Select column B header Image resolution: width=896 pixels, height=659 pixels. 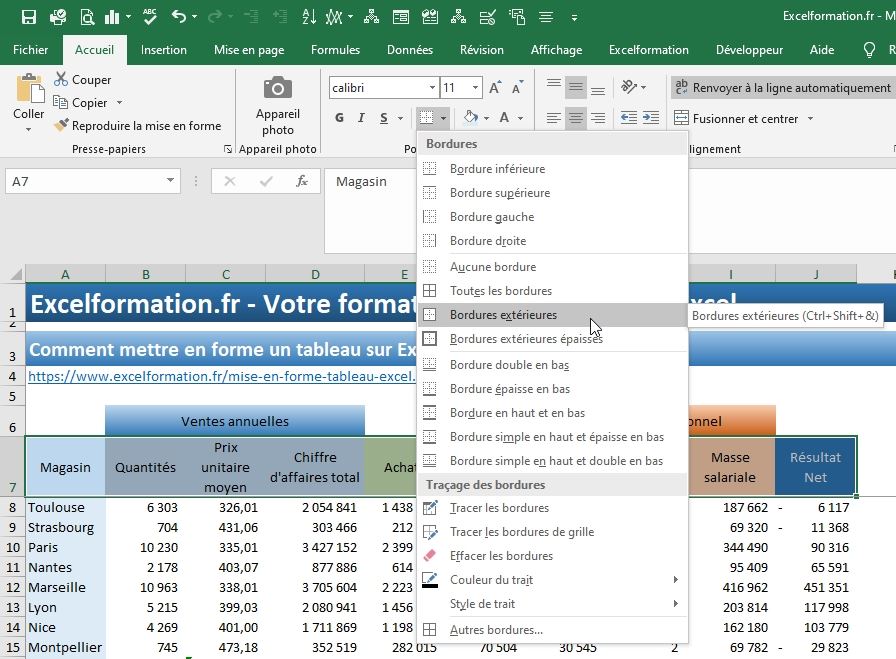click(146, 274)
